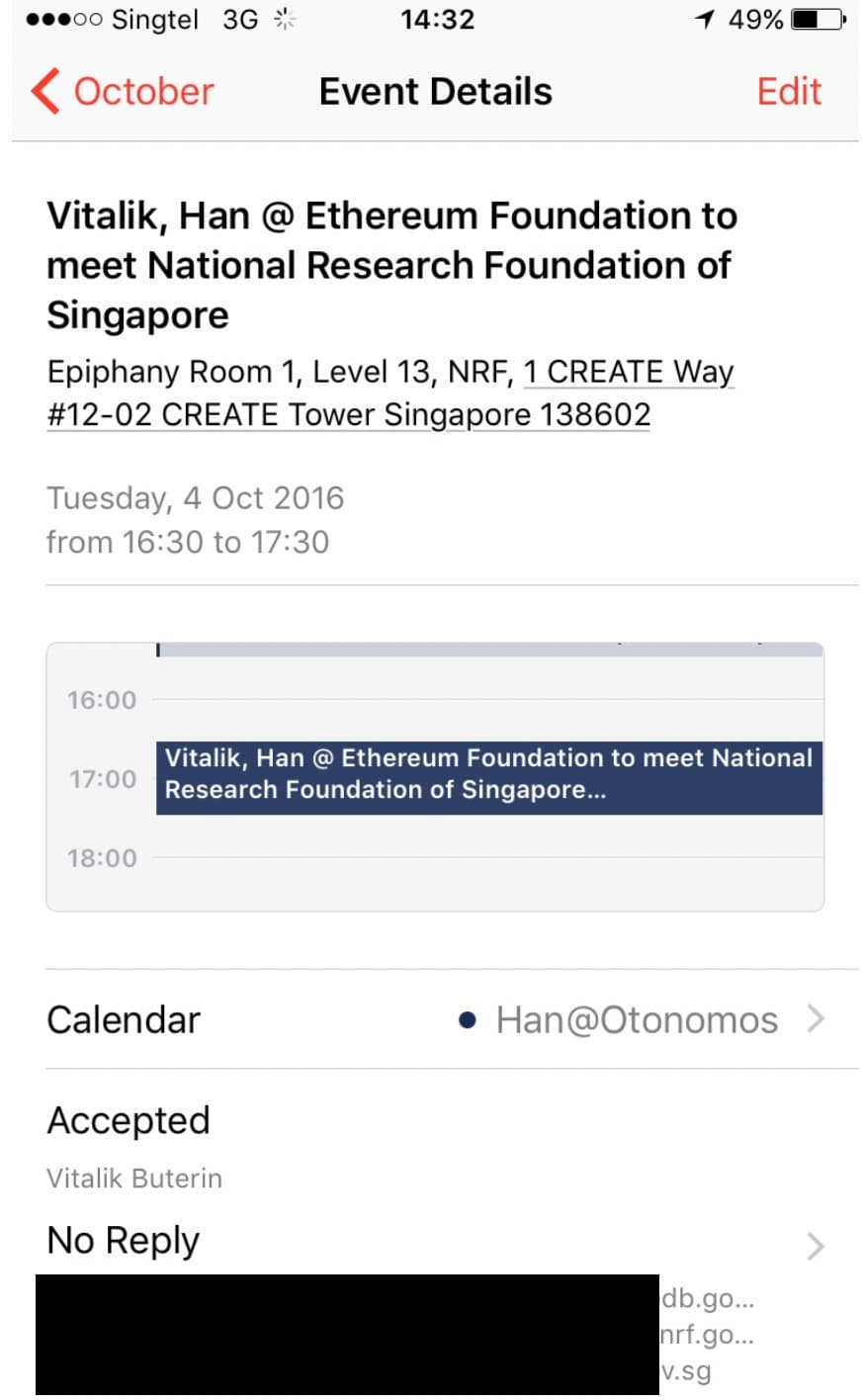Image resolution: width=862 pixels, height=1400 pixels.
Task: Tap the Han@Otonomos calendar color dot
Action: pos(469,1020)
